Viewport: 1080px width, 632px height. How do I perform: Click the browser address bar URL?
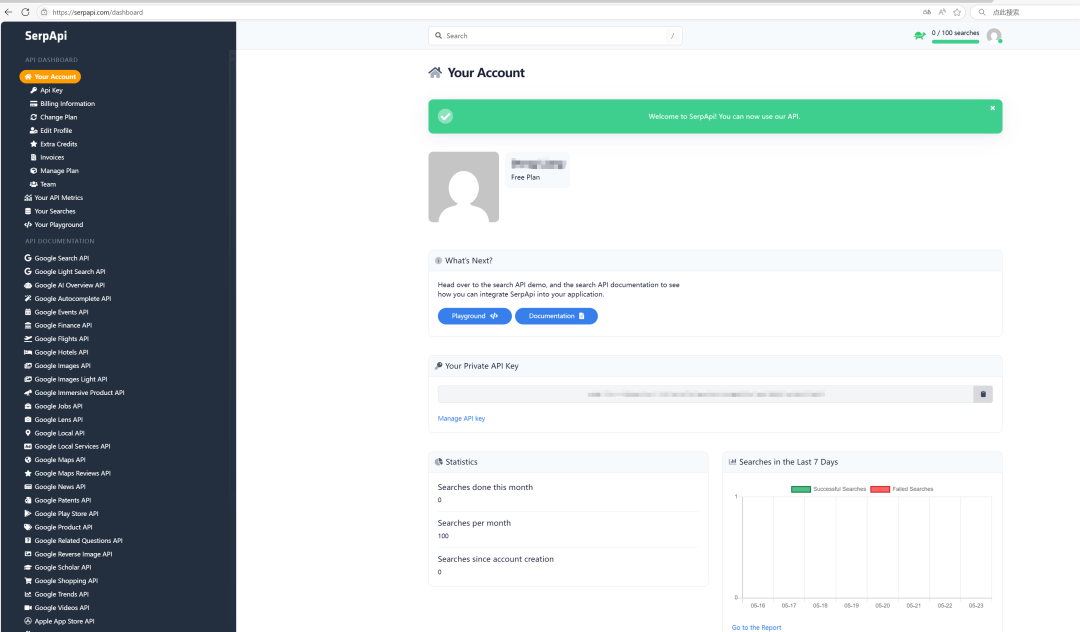tap(98, 12)
